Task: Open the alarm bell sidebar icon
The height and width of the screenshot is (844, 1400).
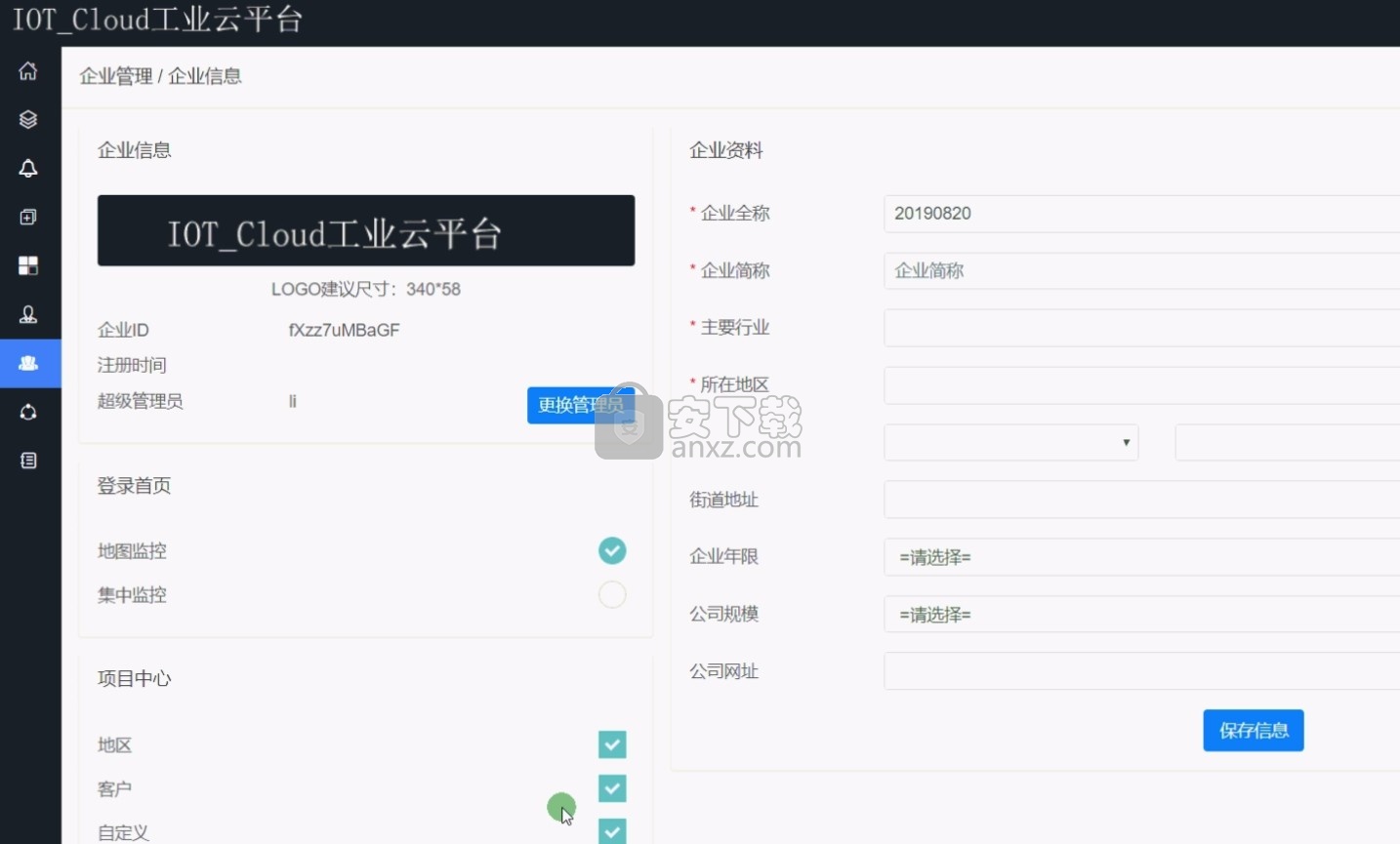Action: (28, 168)
